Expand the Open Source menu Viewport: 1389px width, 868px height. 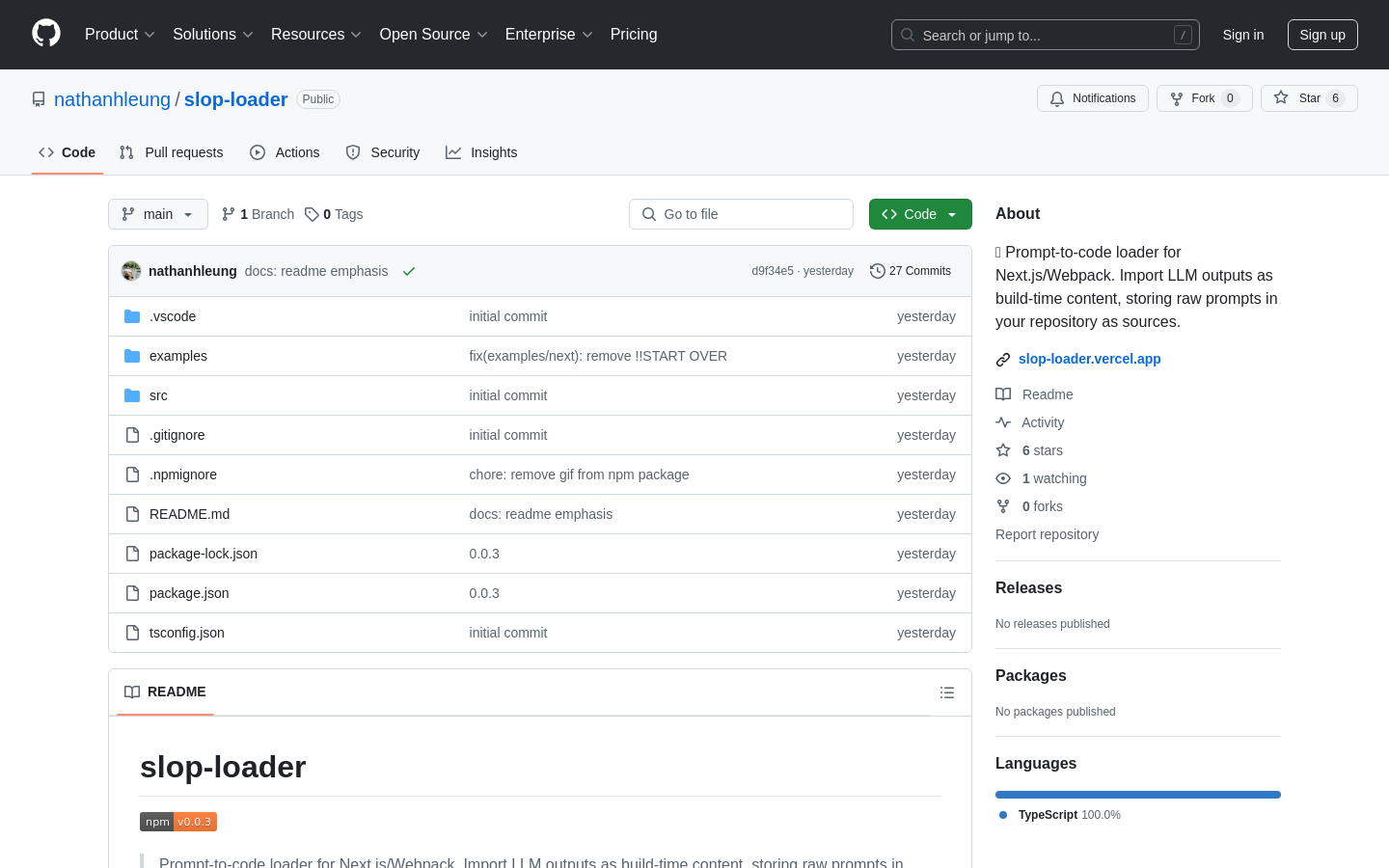[434, 34]
